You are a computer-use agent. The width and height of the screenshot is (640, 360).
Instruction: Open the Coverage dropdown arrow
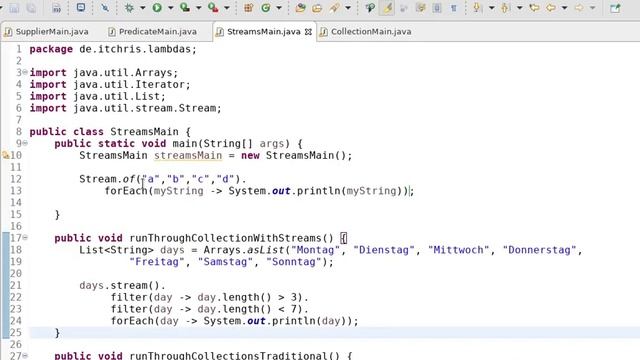coord(199,8)
